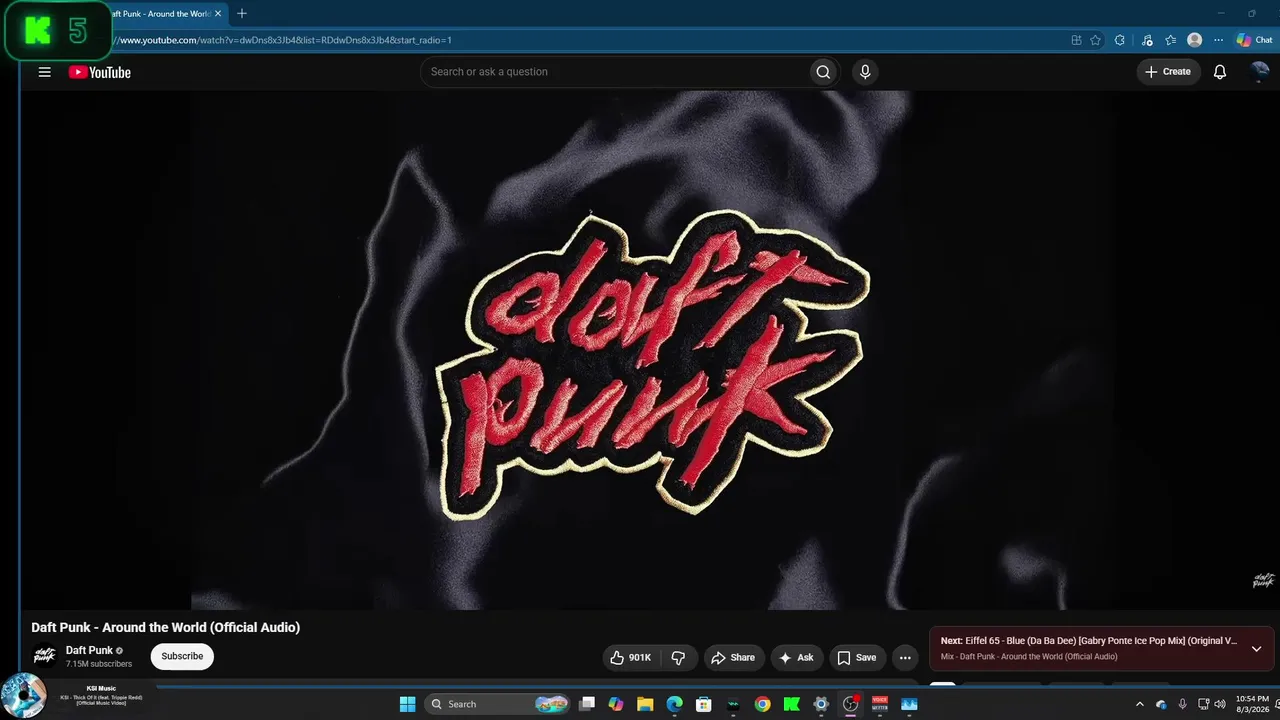Start voice search with the microphone icon
Viewport: 1280px width, 720px height.
865,72
